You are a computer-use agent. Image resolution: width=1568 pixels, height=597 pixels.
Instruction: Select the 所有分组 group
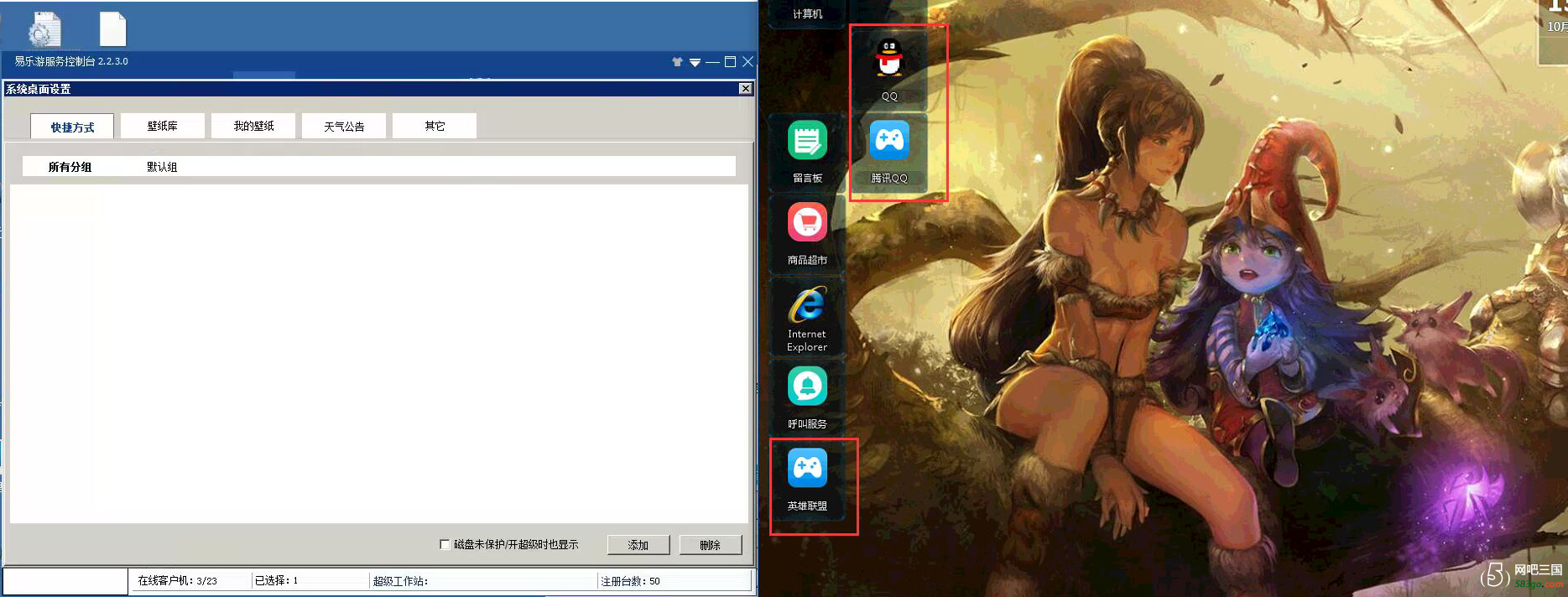[70, 167]
